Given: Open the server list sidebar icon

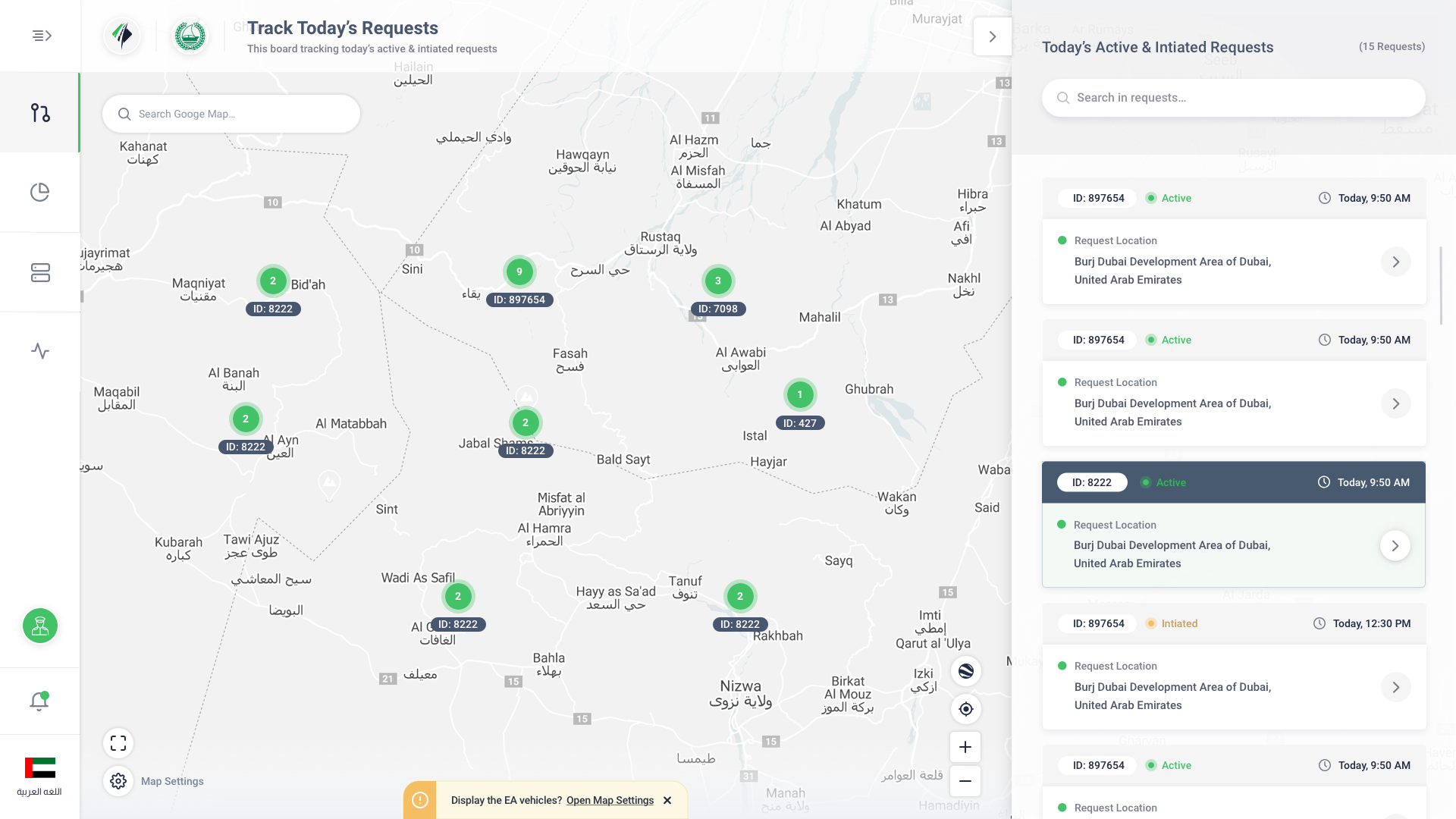Looking at the screenshot, I should [40, 272].
